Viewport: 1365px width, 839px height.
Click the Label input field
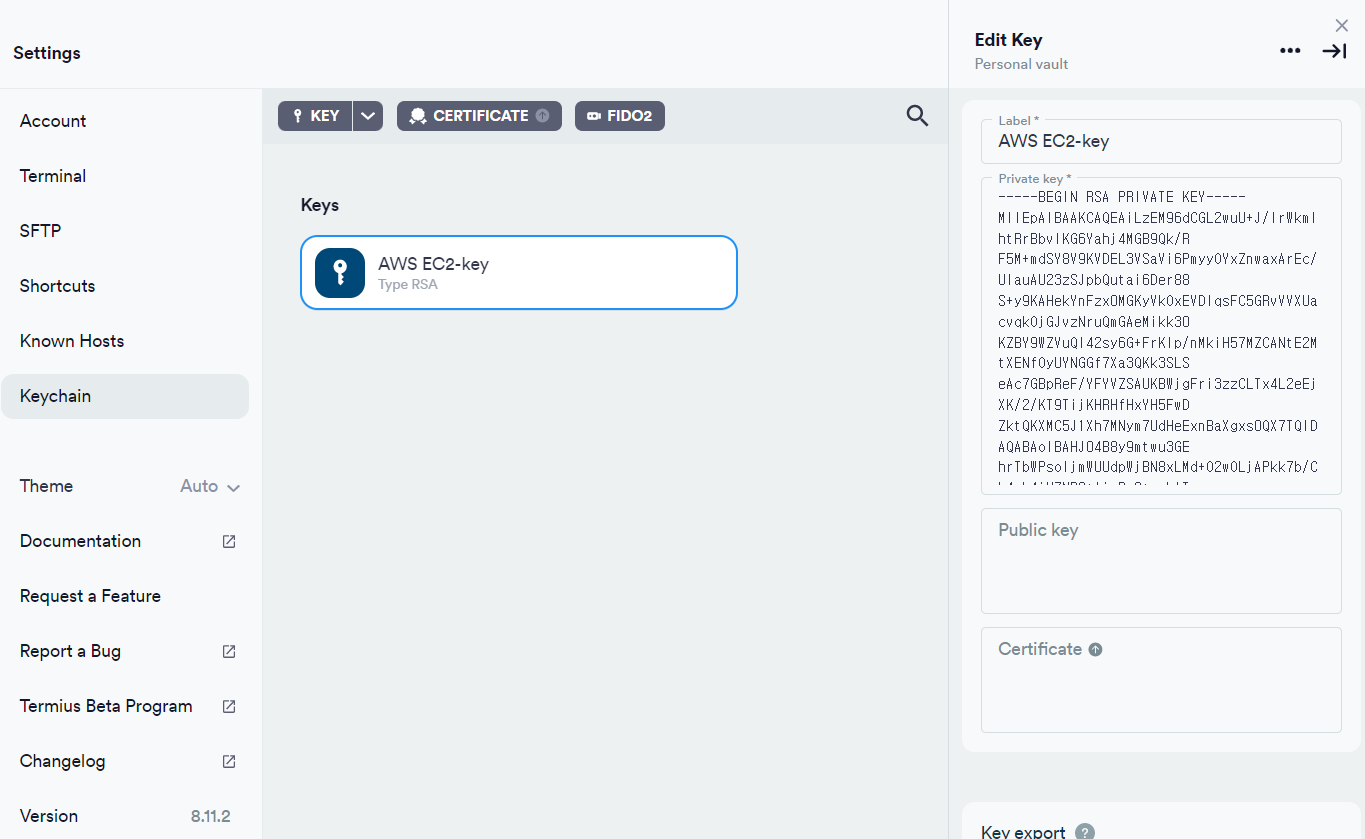[1161, 141]
